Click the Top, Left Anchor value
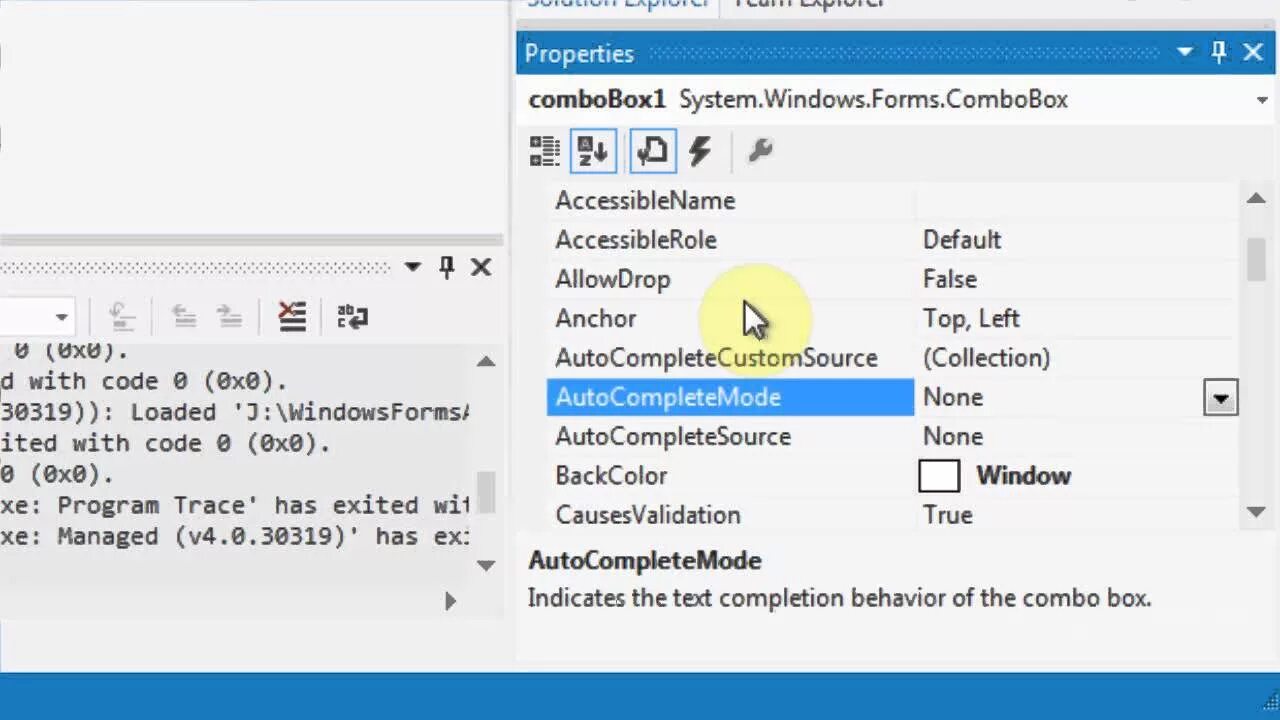 point(971,319)
